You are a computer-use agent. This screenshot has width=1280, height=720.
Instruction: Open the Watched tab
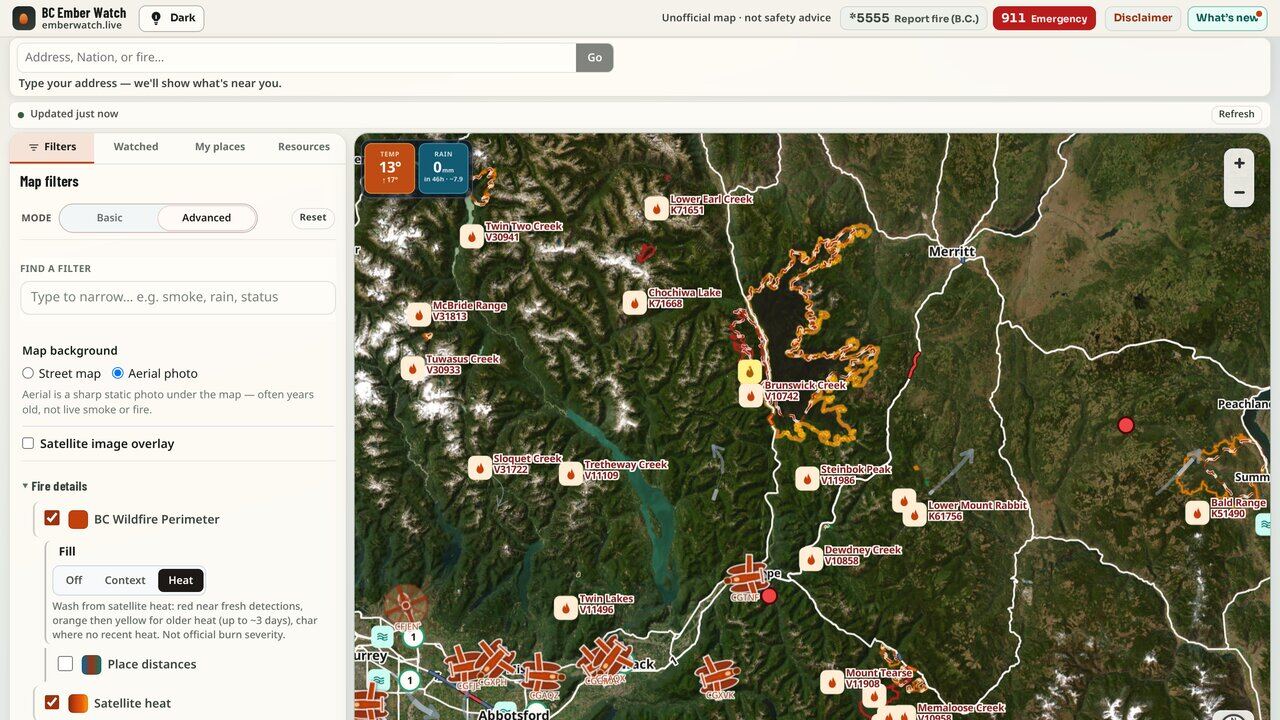point(136,147)
